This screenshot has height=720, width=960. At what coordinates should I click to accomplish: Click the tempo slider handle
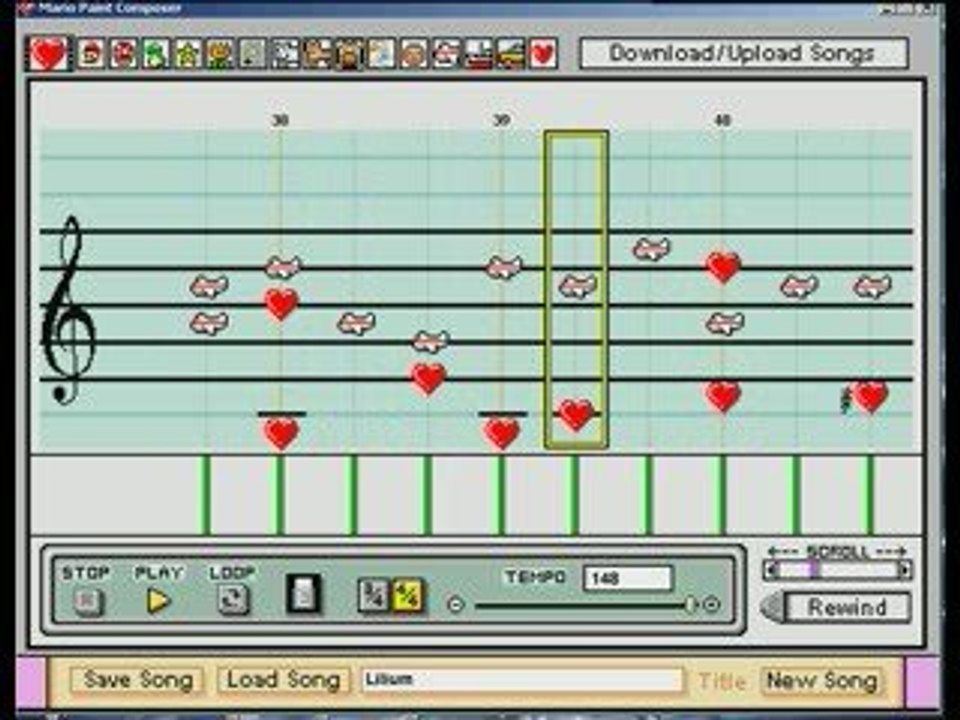tap(691, 605)
